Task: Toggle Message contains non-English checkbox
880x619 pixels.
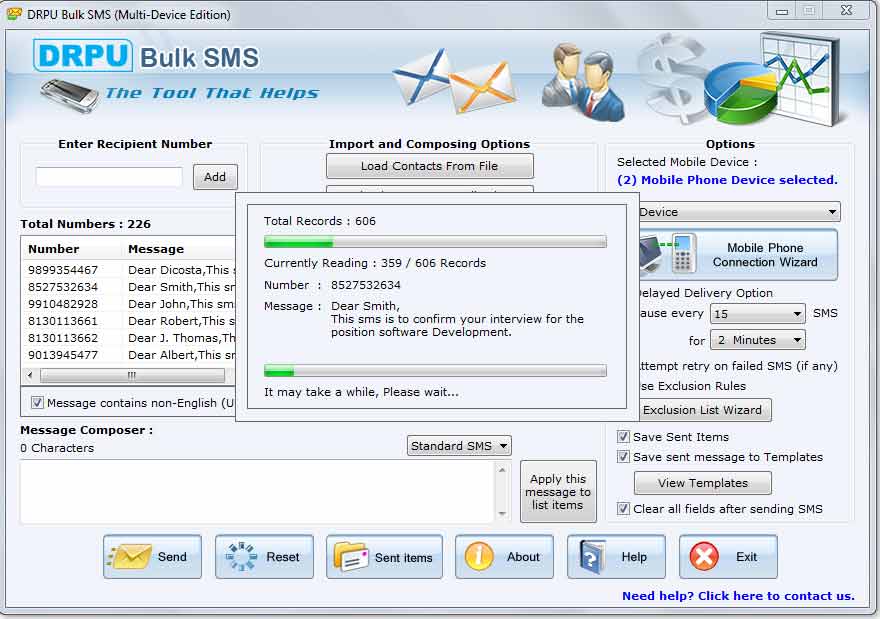Action: coord(37,402)
